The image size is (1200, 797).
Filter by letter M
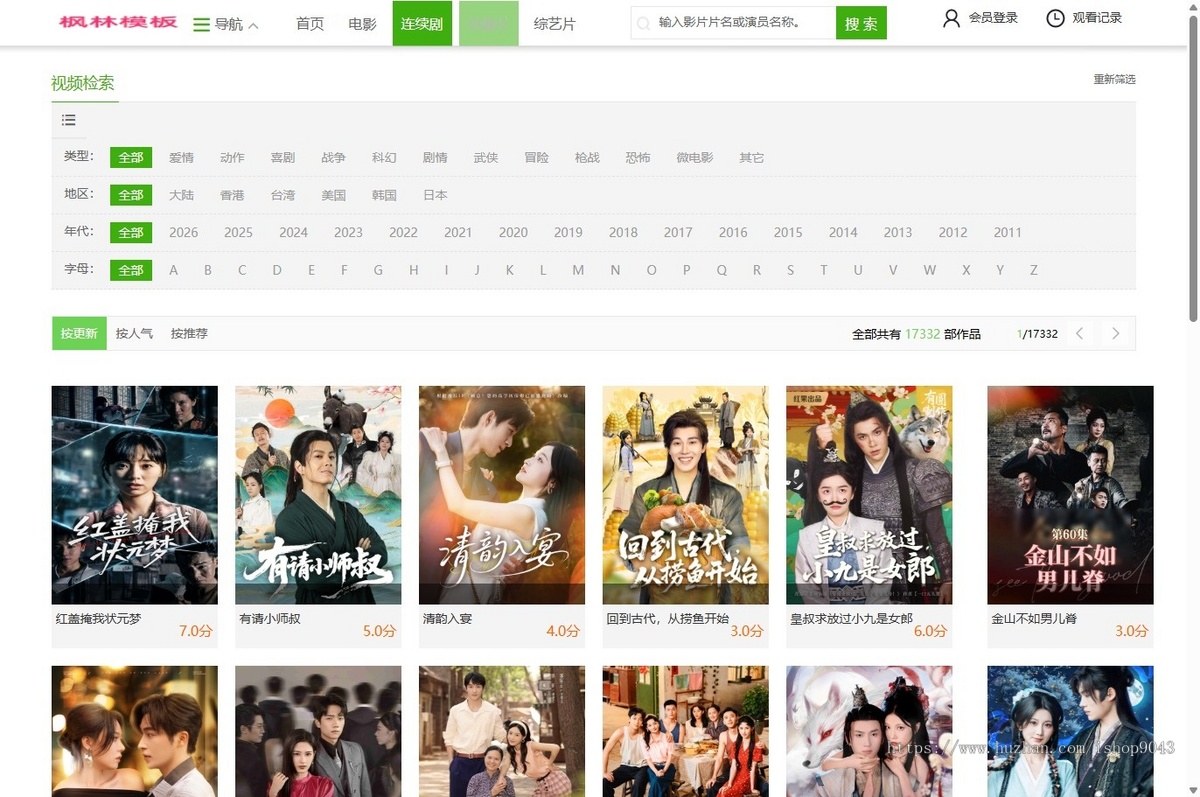tap(578, 270)
